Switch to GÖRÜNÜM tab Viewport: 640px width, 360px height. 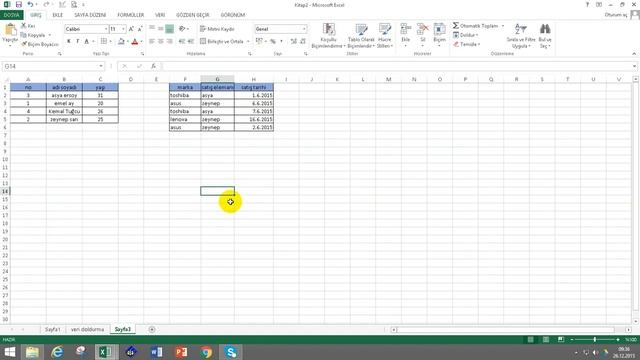233,15
